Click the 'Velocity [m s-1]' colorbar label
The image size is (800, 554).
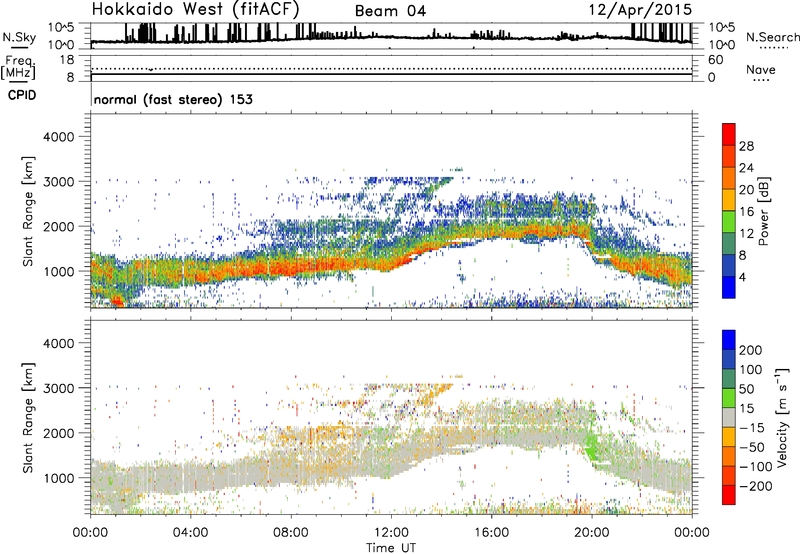pyautogui.click(x=781, y=417)
